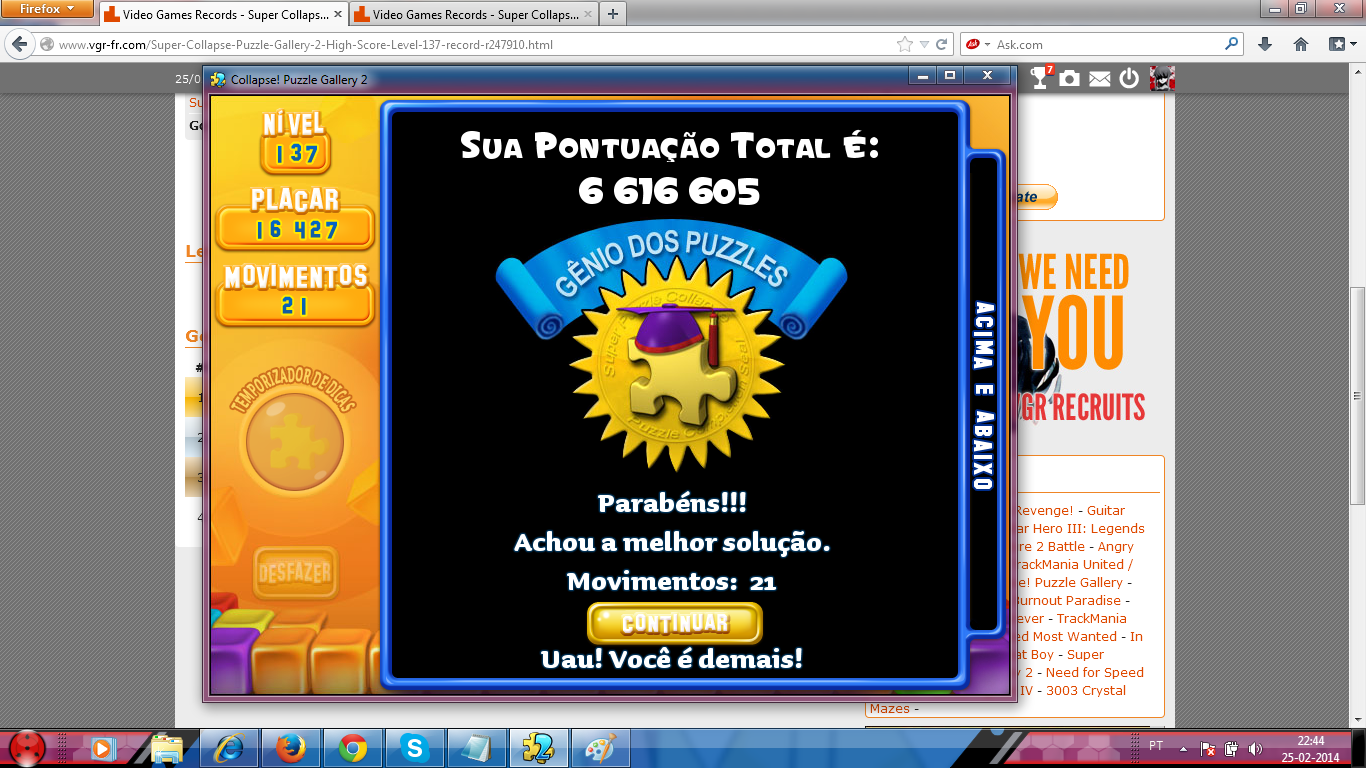Screen dimensions: 1366x768
Task: Open the Firefox downloads arrow
Action: click(x=1265, y=44)
